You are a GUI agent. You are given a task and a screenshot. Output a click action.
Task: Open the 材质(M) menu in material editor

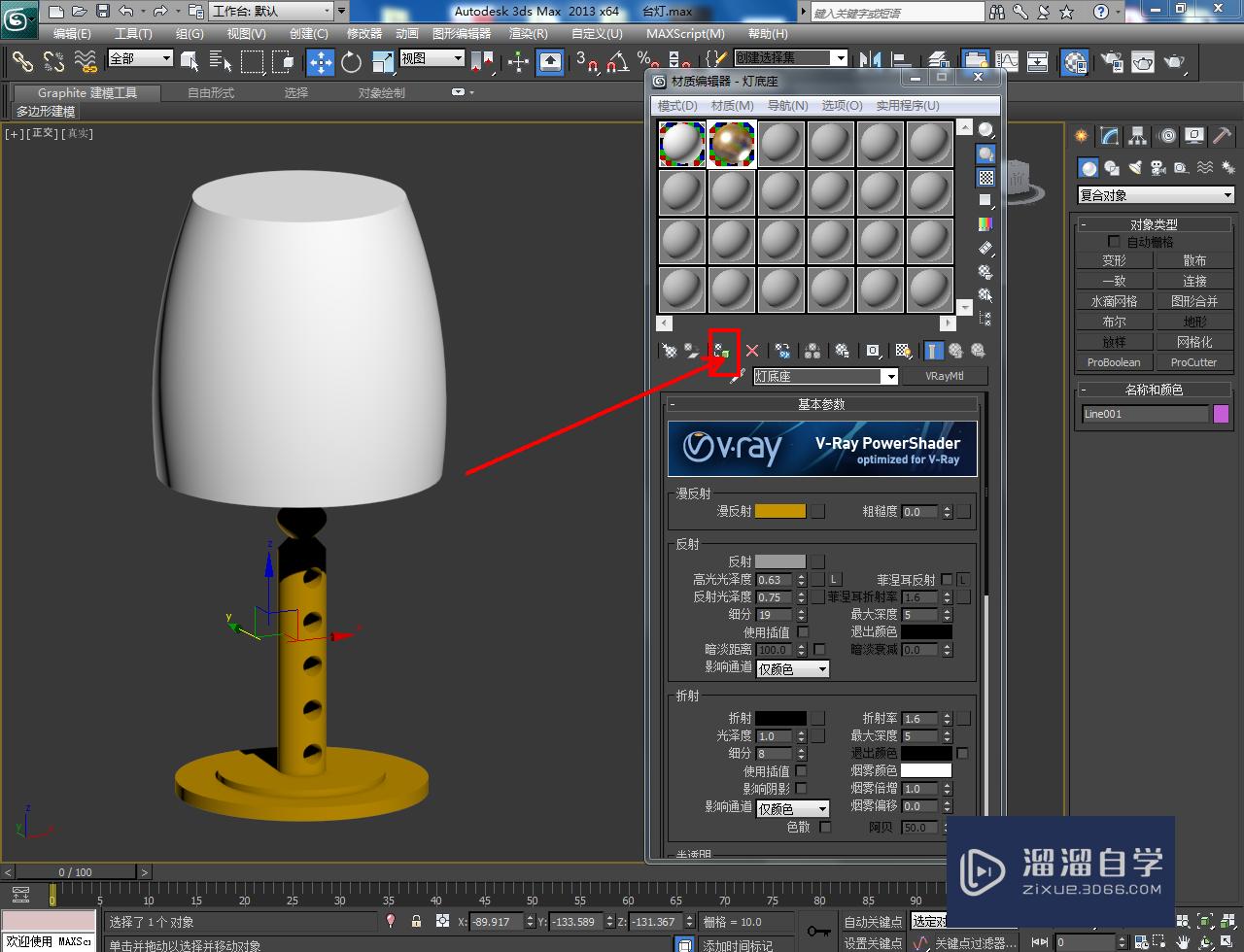point(732,105)
